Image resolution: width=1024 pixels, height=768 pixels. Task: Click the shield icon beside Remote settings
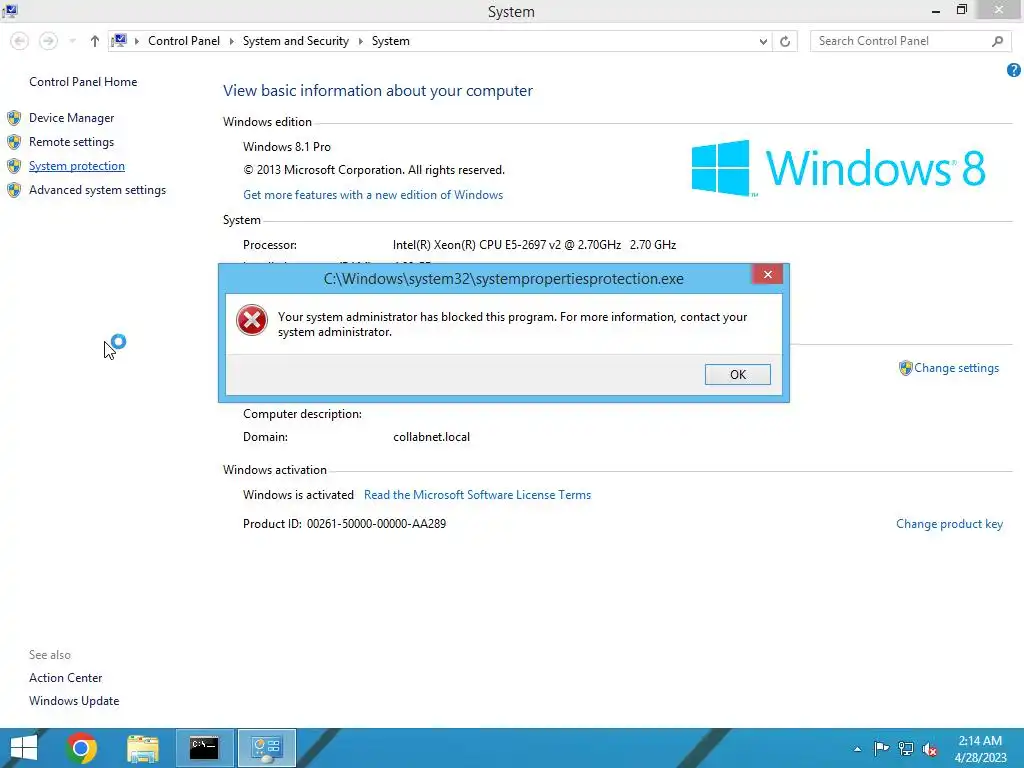click(14, 142)
